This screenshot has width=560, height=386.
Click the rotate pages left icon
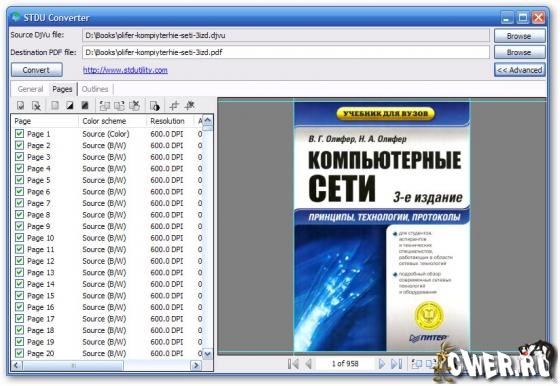click(105, 106)
